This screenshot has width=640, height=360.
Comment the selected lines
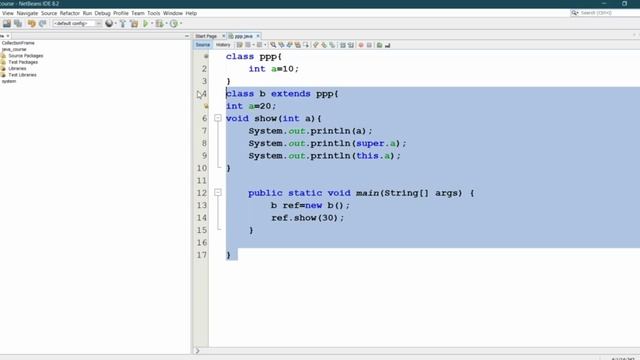coord(379,45)
